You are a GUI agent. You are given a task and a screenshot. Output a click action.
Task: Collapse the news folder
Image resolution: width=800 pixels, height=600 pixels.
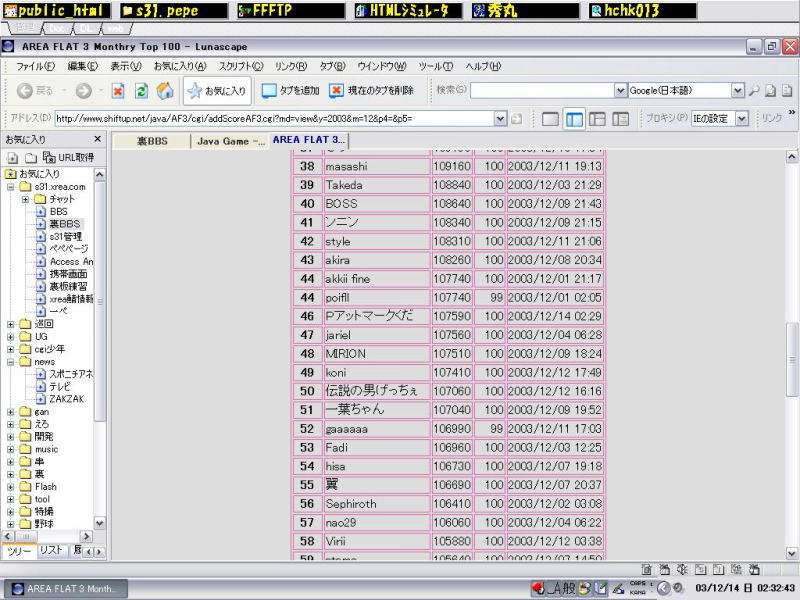10,362
